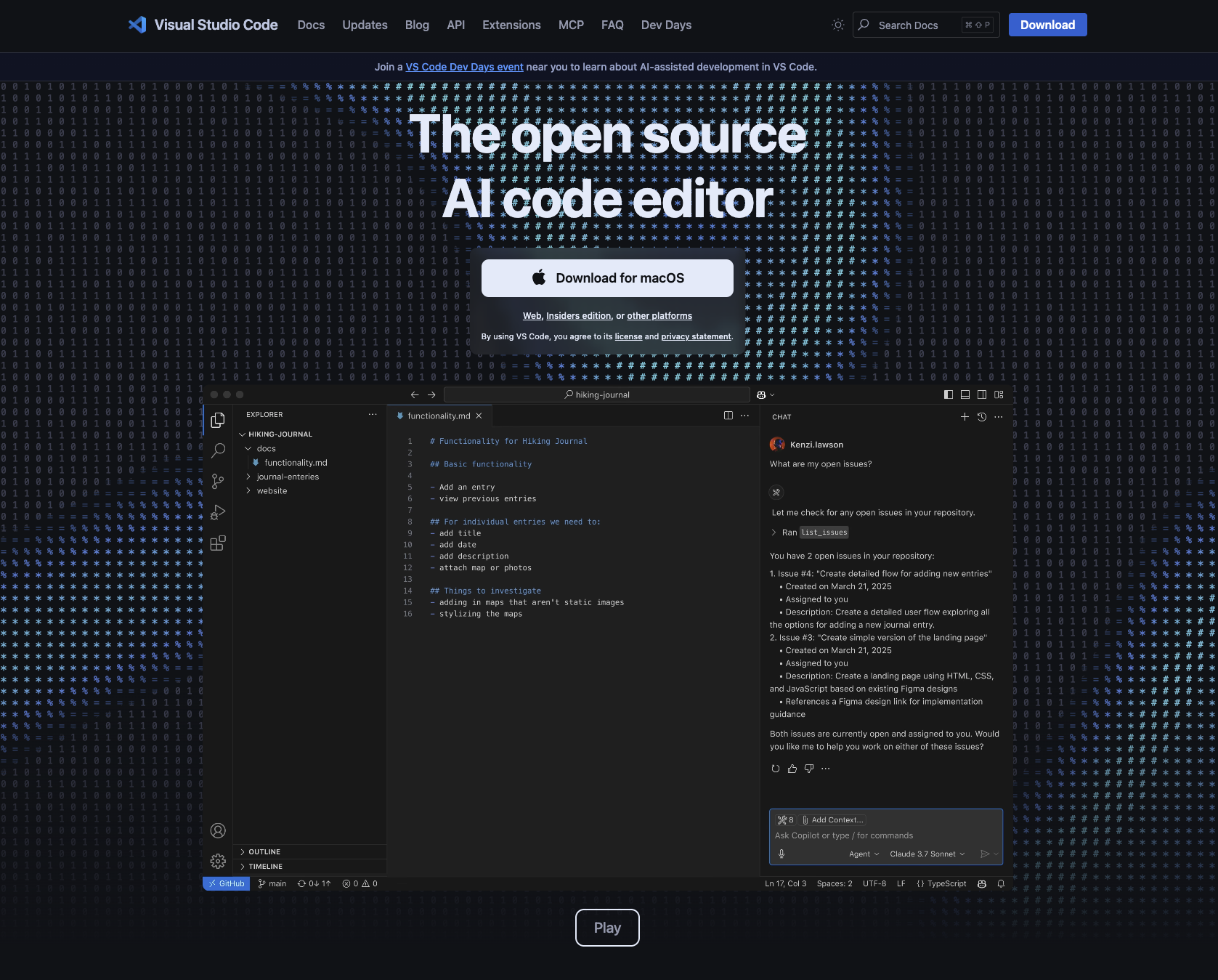Open the Extensions view icon in activity bar
This screenshot has width=1218, height=980.
218,543
